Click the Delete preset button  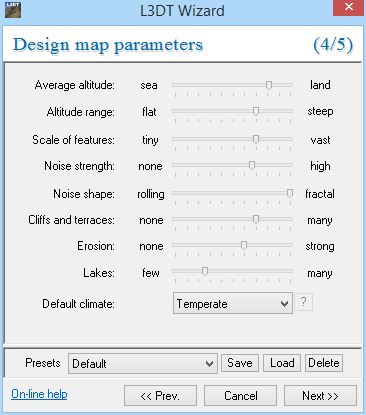pos(324,363)
